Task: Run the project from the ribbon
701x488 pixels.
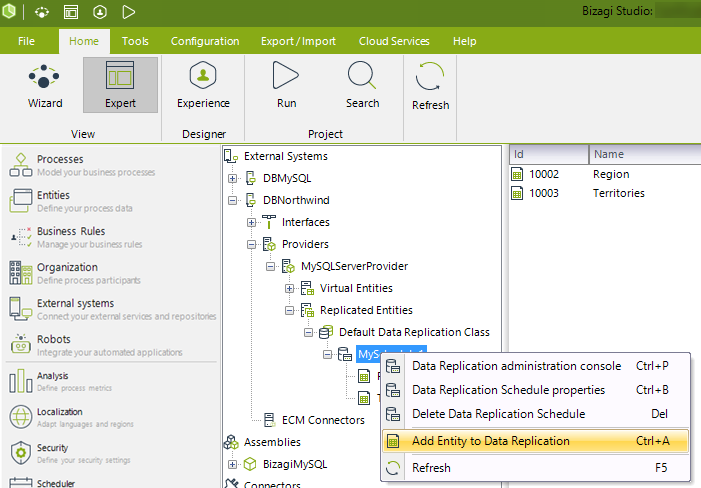Action: click(286, 85)
